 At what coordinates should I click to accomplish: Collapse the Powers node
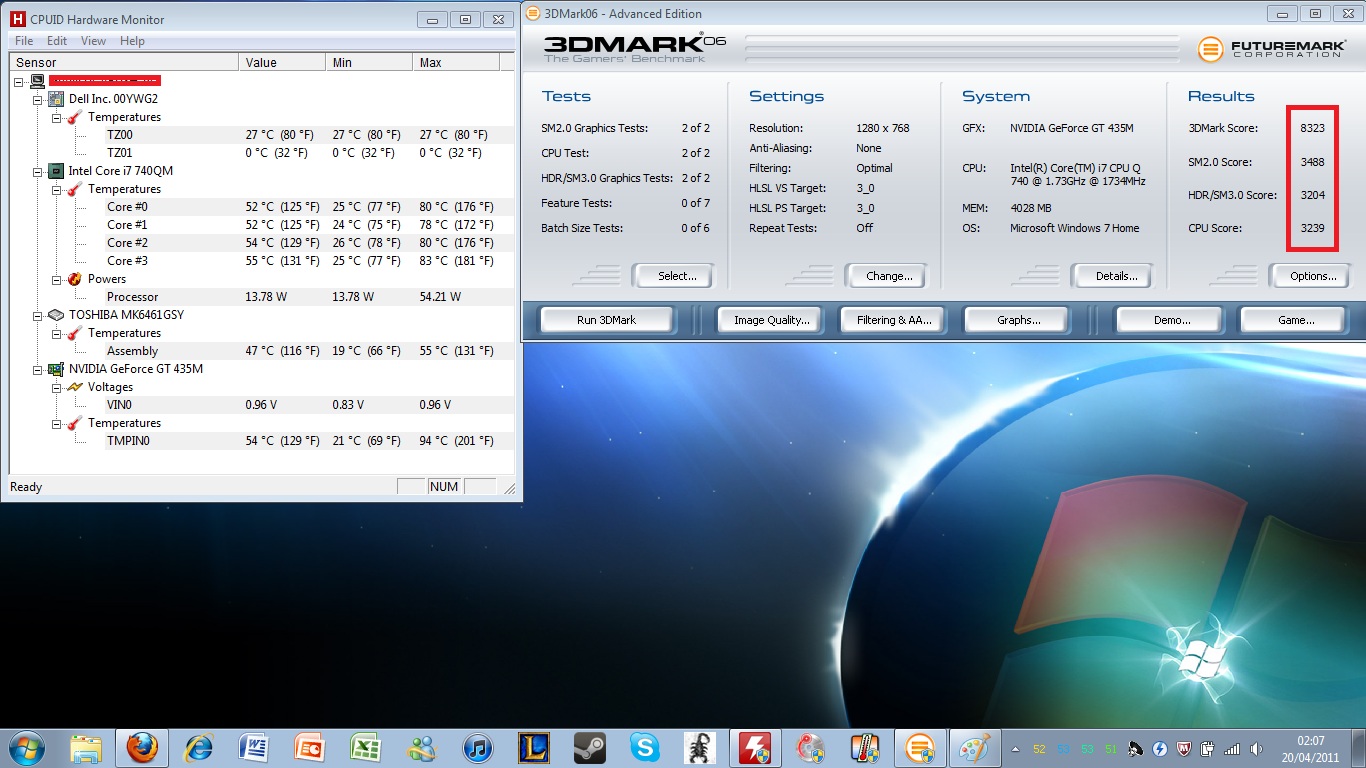tap(57, 279)
